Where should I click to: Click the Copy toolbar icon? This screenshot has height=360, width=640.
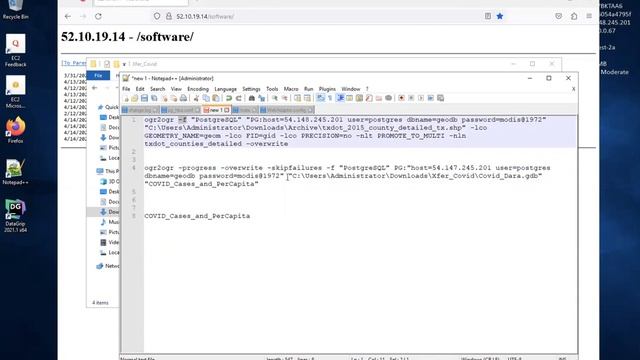tap(206, 98)
